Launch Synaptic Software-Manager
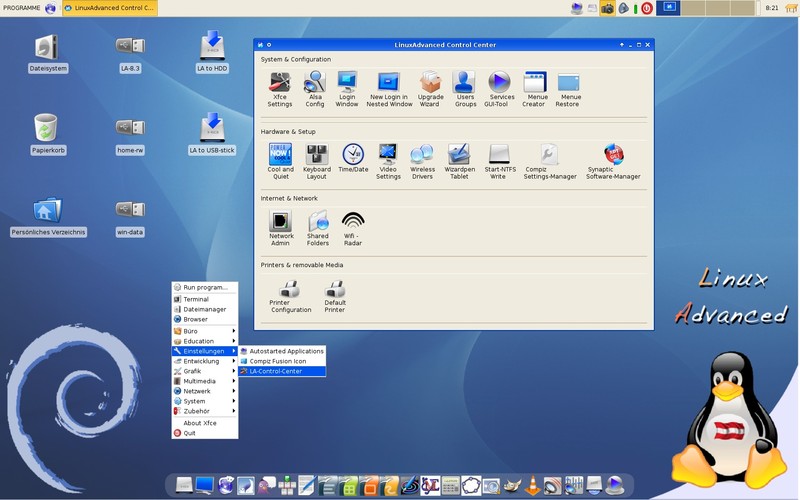 pyautogui.click(x=613, y=161)
